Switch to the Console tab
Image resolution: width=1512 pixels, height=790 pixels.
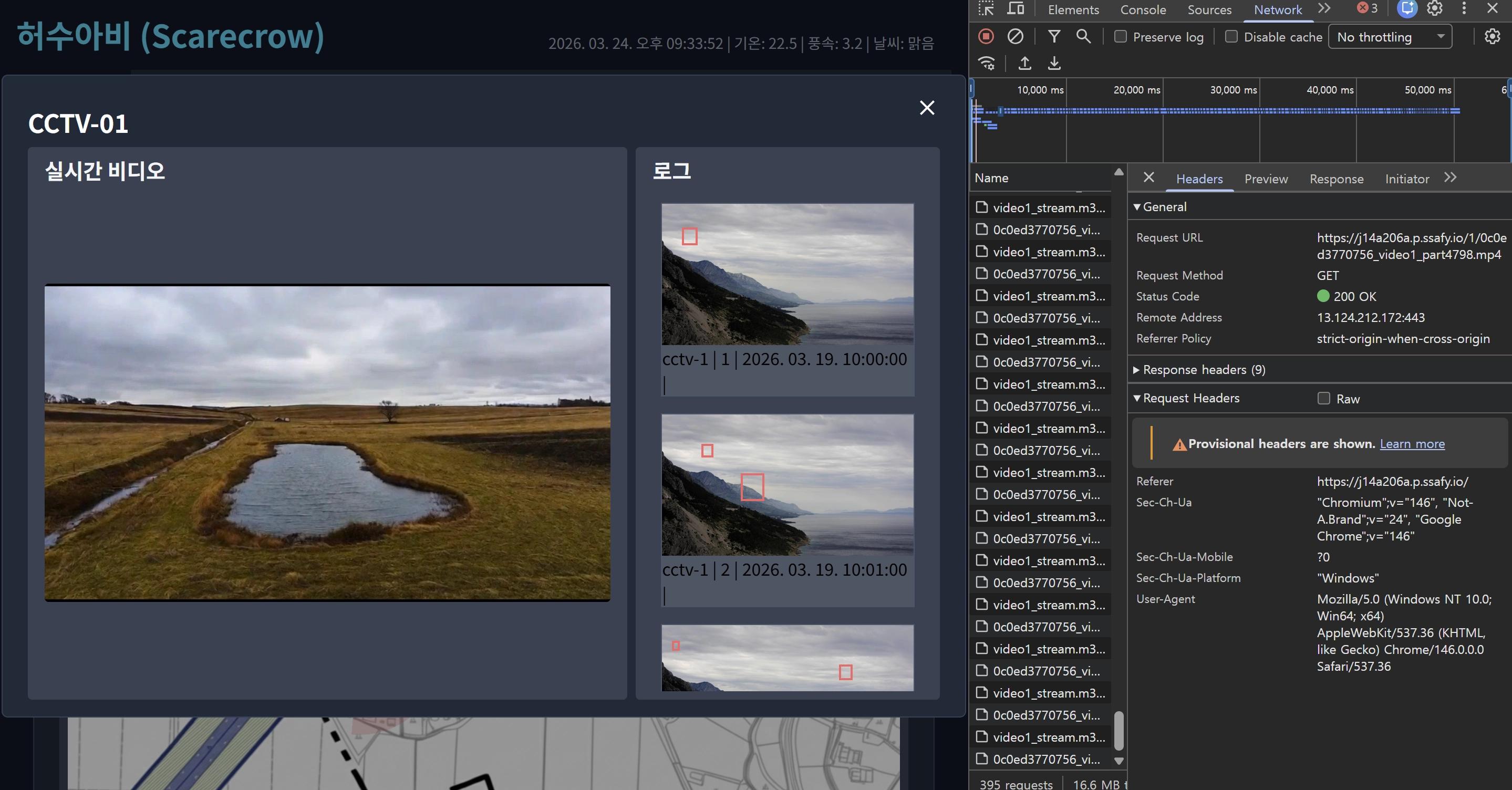coord(1143,9)
